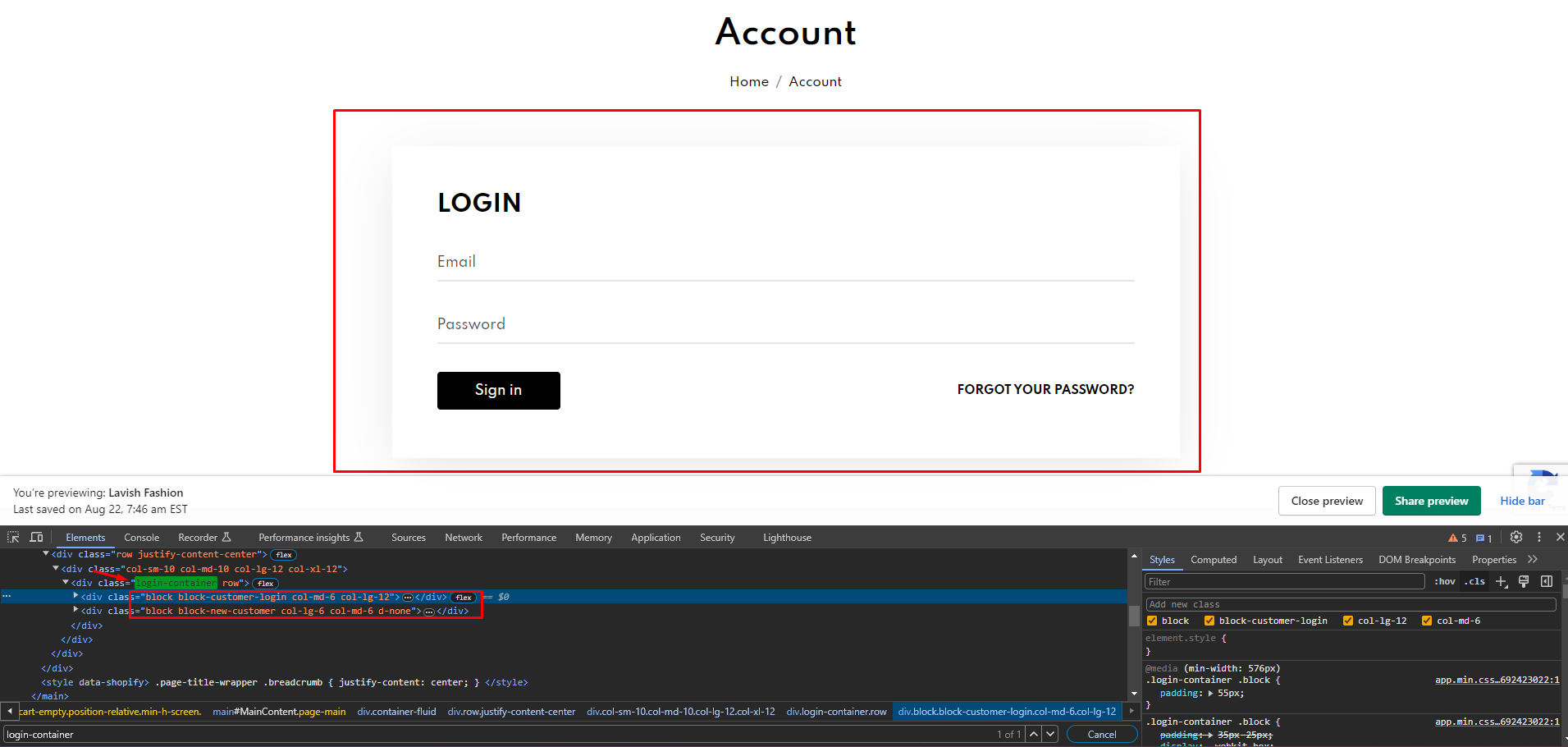Click the Styles Filter input
Screen dimensions: 1568x747
pos(1285,581)
